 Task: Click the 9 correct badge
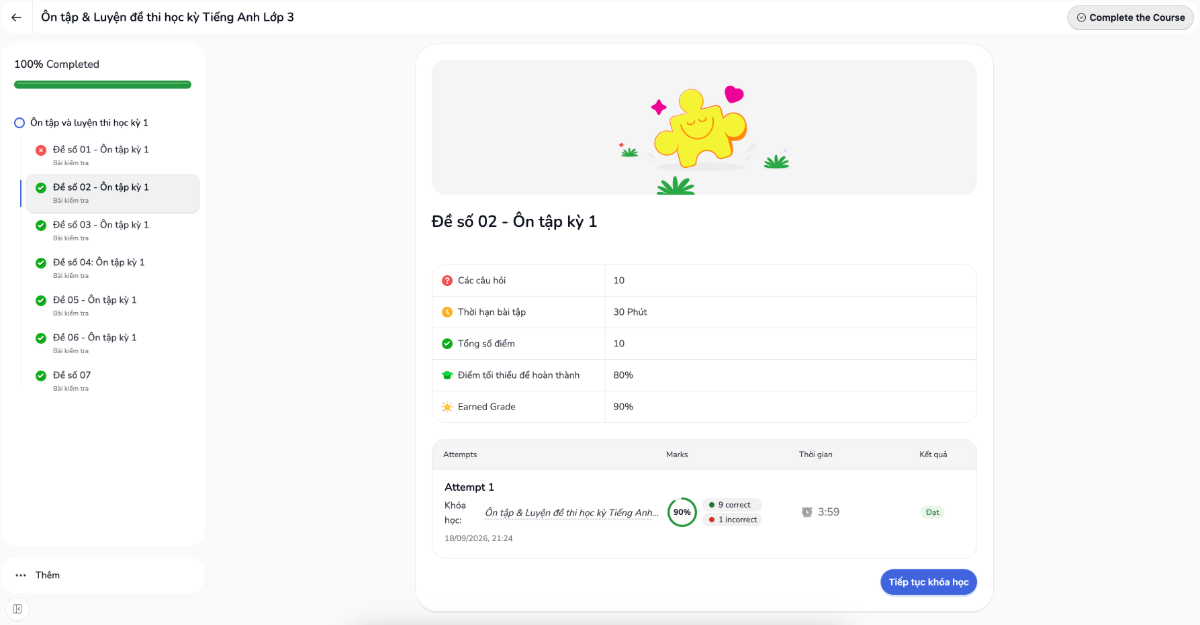point(732,505)
